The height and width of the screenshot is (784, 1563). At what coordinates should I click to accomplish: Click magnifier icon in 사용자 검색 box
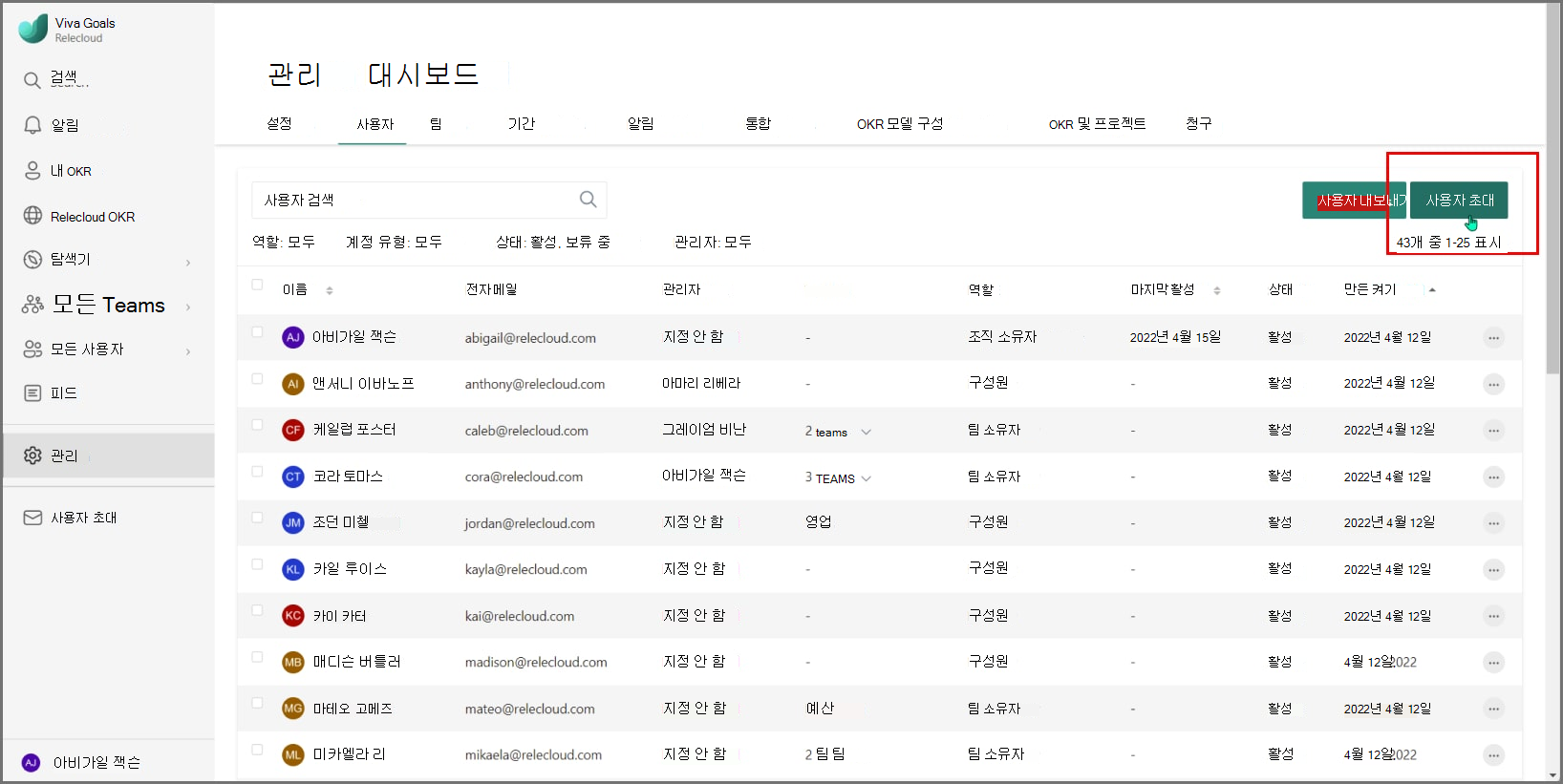pos(588,199)
